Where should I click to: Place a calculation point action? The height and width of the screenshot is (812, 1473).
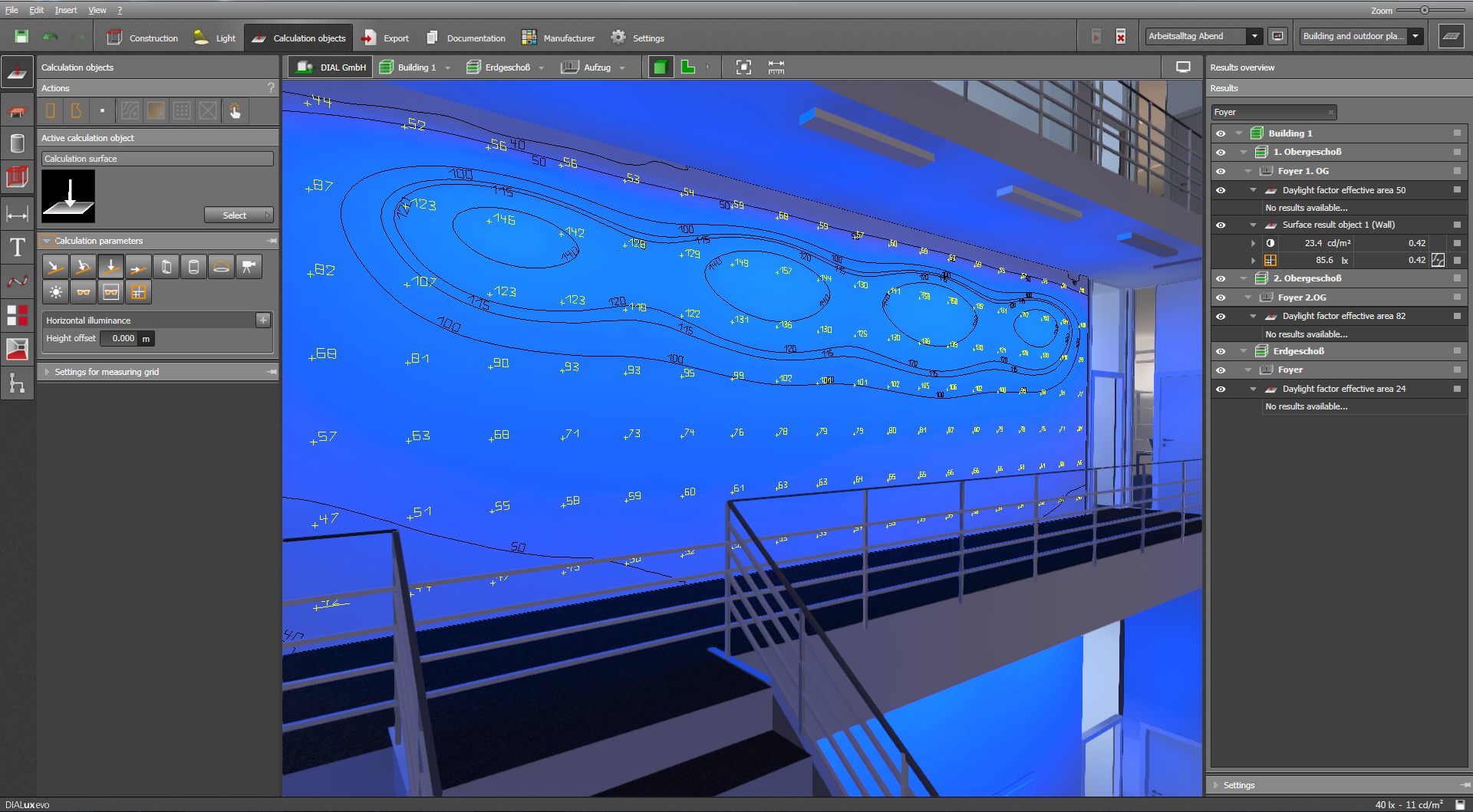(102, 111)
